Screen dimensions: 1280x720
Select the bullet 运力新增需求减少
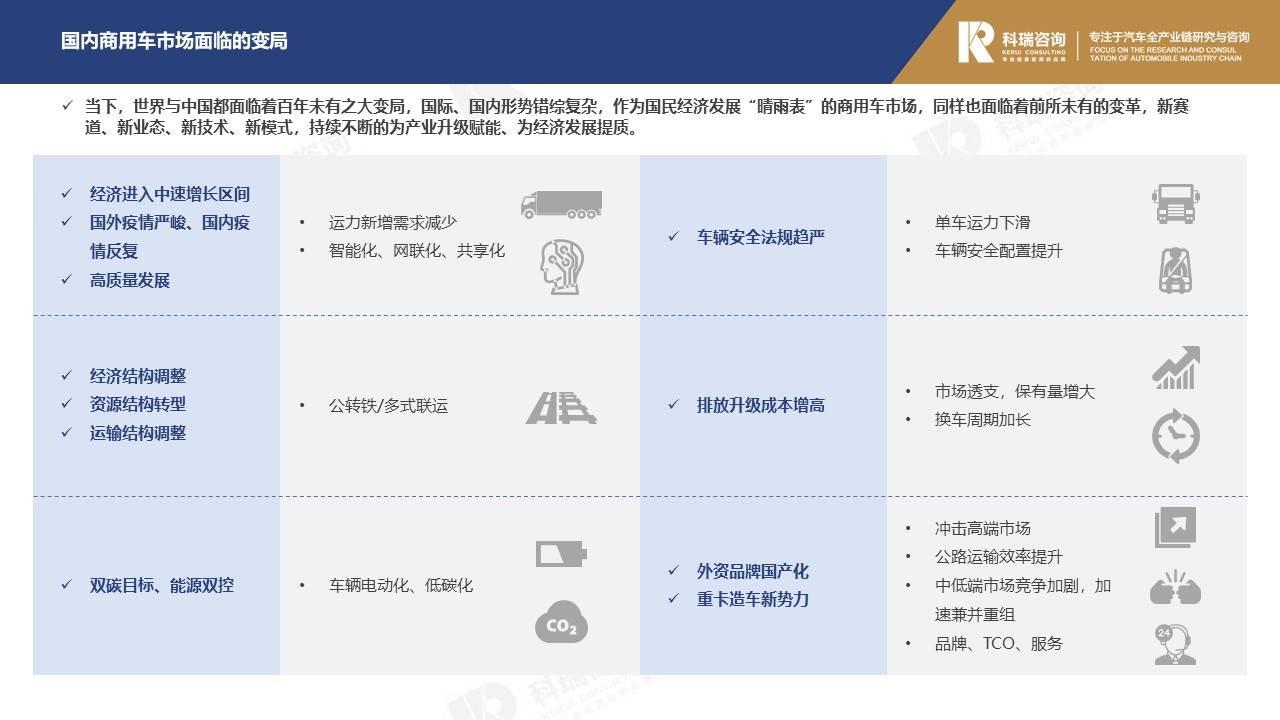pyautogui.click(x=393, y=222)
